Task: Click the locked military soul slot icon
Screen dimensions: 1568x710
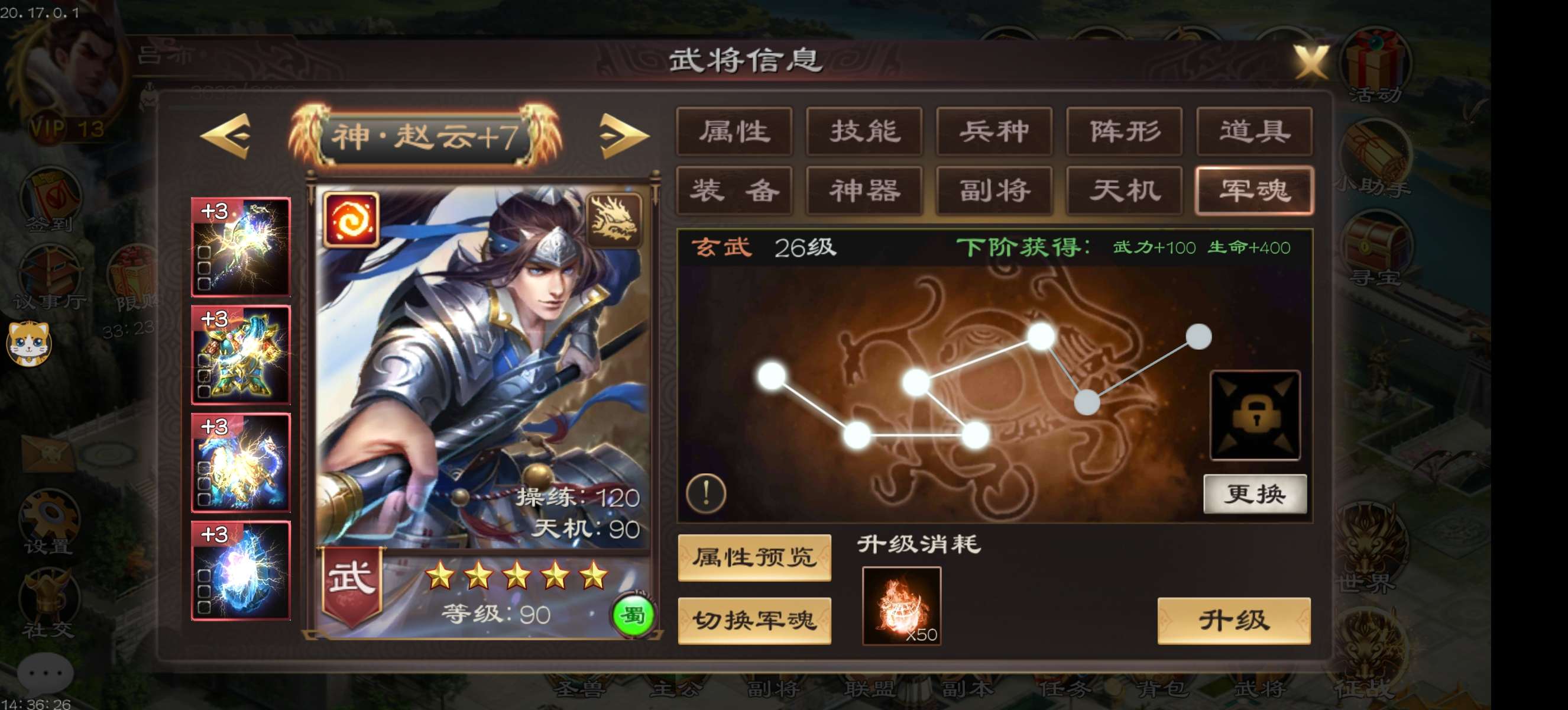Action: pyautogui.click(x=1255, y=415)
